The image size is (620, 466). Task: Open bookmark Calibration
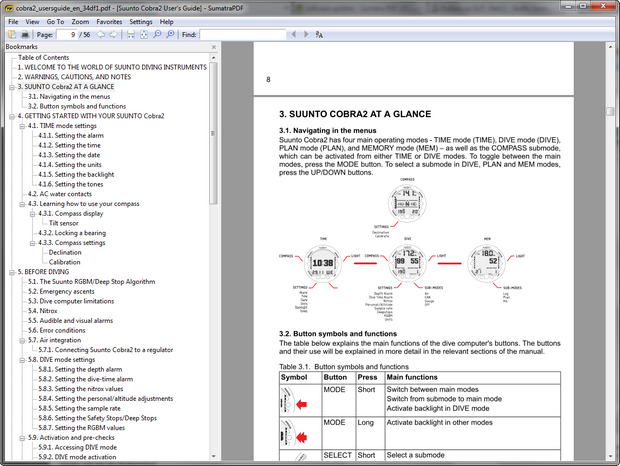click(64, 262)
